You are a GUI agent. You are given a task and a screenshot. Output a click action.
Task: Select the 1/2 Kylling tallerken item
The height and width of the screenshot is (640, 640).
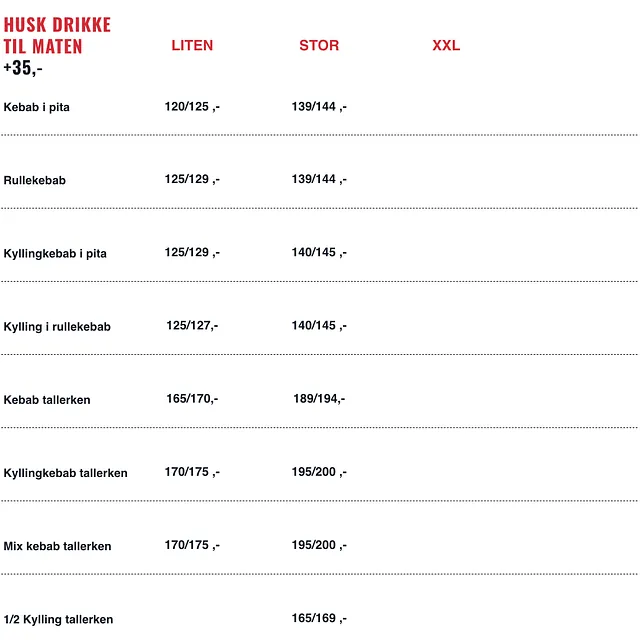(58, 620)
